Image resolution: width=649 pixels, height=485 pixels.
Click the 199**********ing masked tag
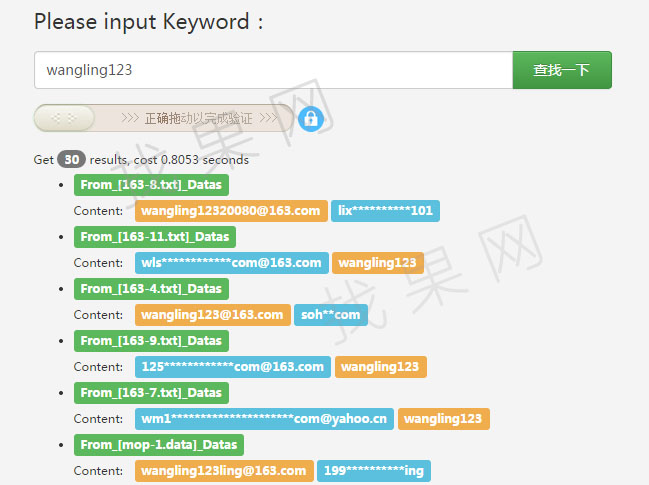374,471
